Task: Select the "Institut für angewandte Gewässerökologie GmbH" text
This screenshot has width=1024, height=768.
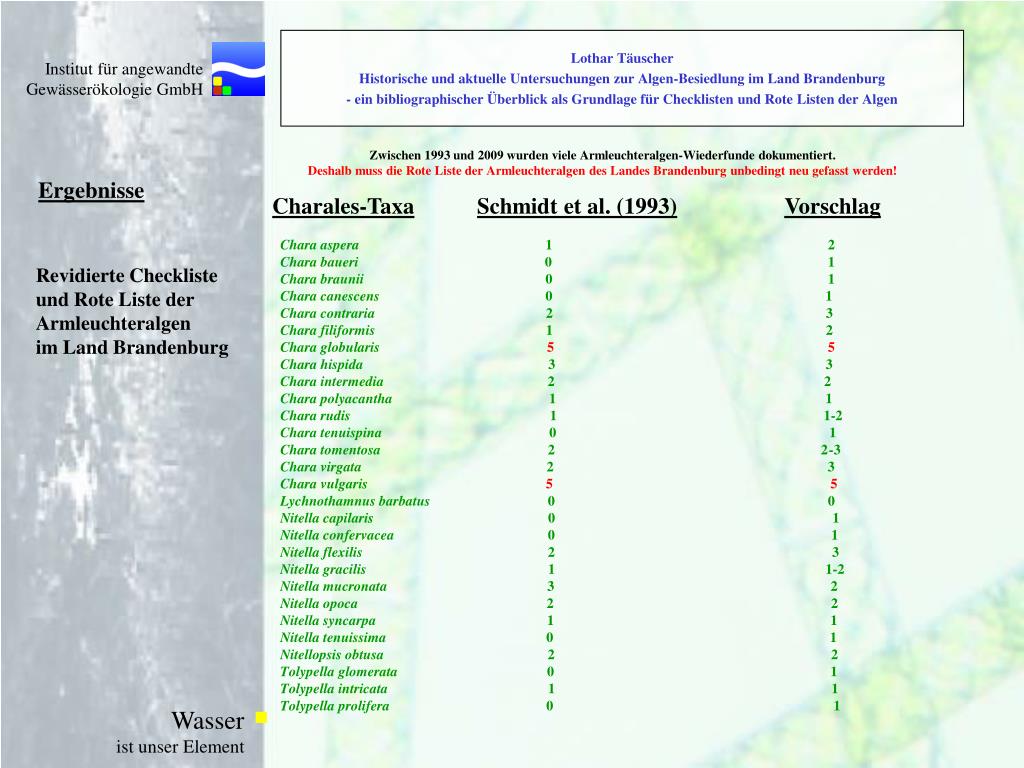Action: 115,79
